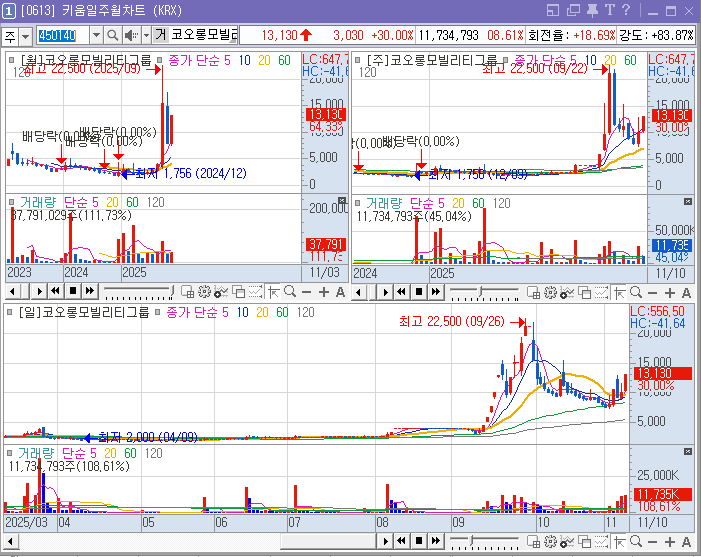Click the pin window icon in the title bar
701x557 pixels.
tap(592, 10)
